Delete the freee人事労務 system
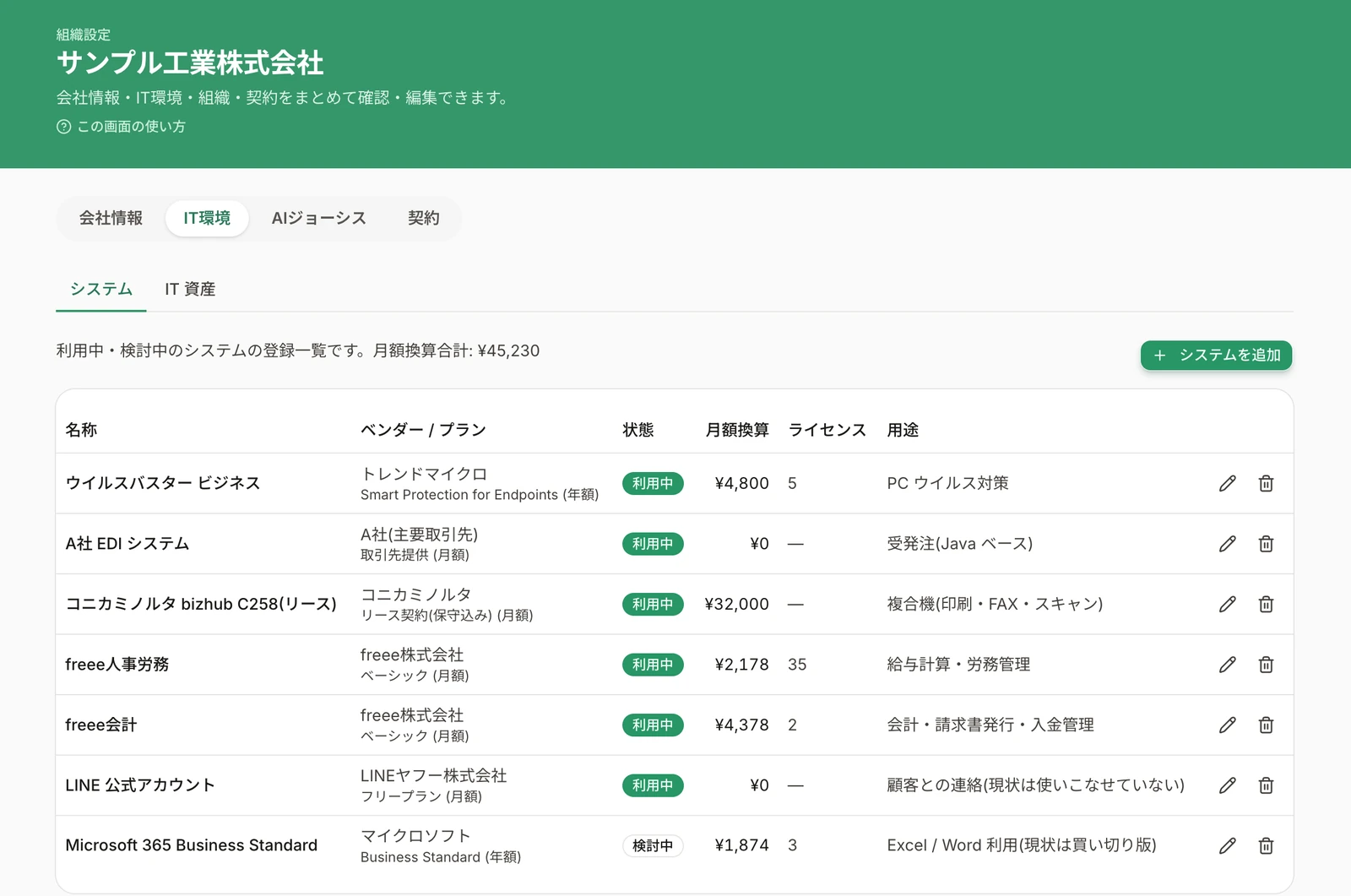The image size is (1351, 896). (x=1266, y=665)
